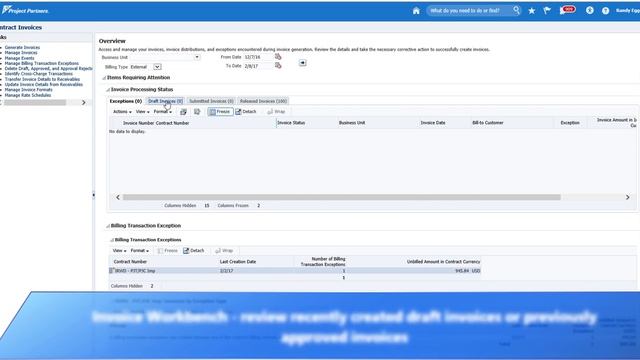Click Wrap in Billing Transaction Exceptions toolbar
The height and width of the screenshot is (360, 640).
[224, 251]
